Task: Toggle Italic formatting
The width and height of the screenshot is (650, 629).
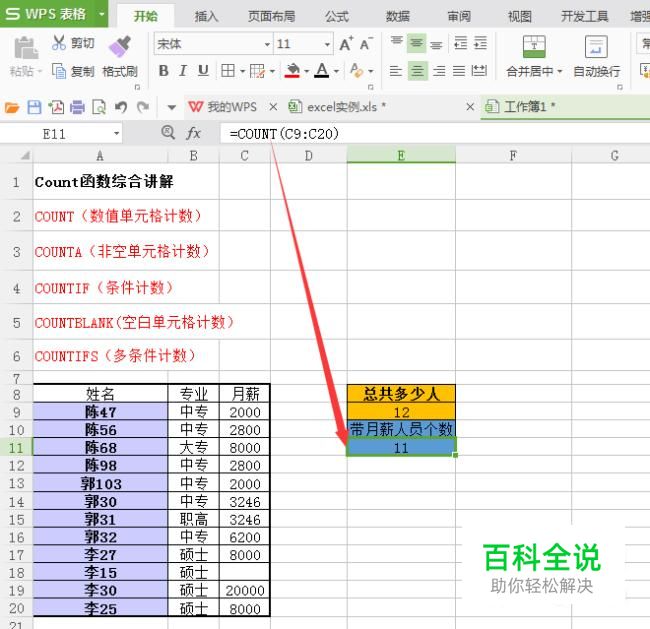Action: 183,71
